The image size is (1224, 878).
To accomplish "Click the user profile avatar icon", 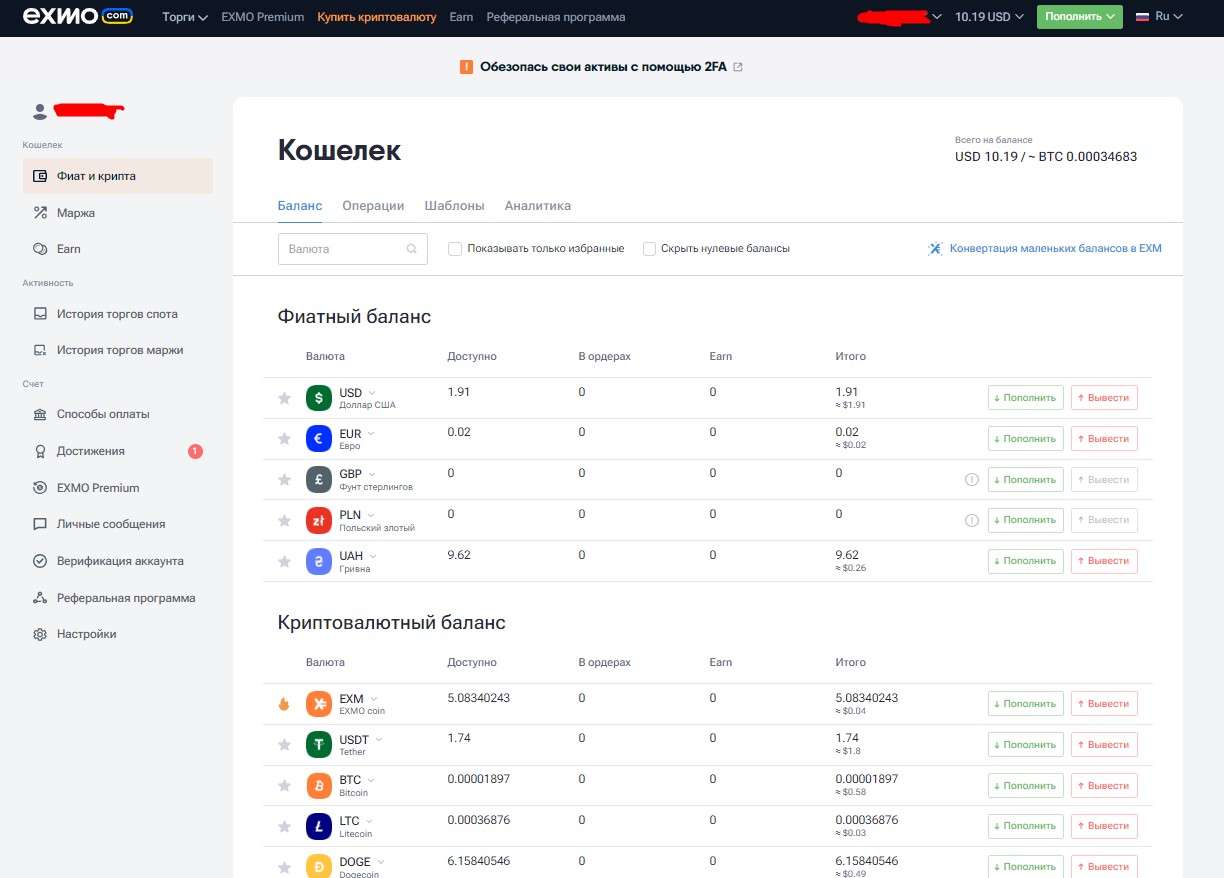I will (40, 111).
